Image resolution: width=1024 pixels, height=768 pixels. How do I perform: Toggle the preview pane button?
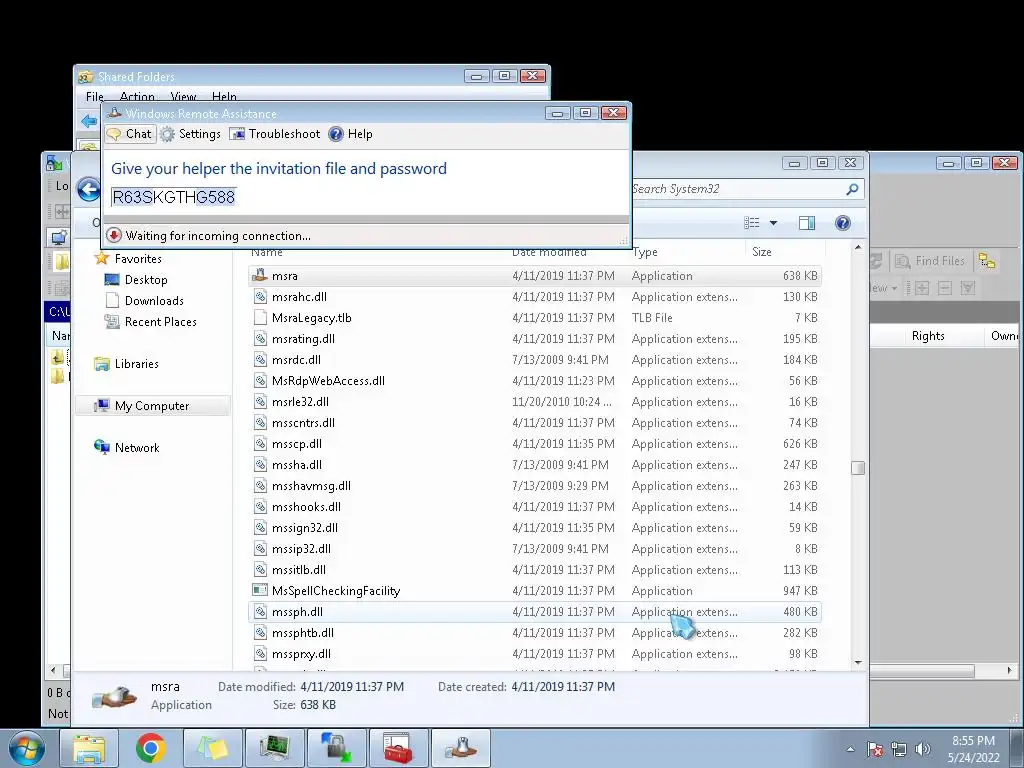807,223
